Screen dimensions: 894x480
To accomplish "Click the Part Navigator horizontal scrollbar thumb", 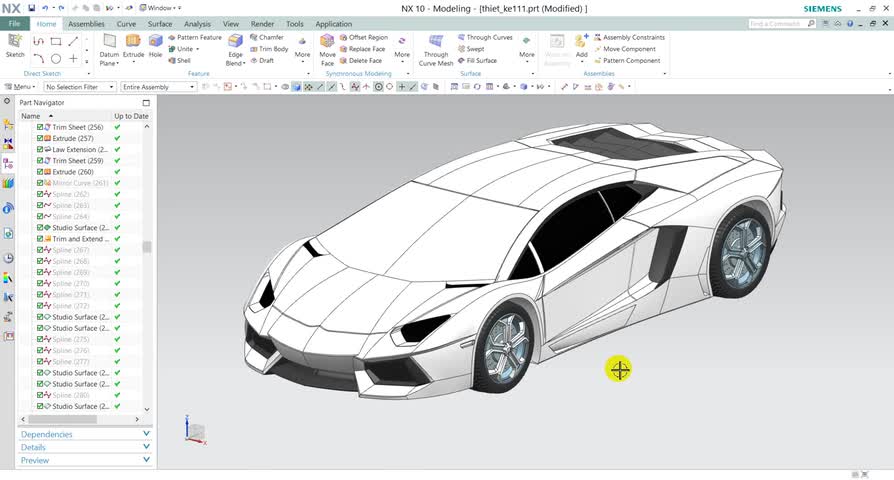I will click(63, 419).
